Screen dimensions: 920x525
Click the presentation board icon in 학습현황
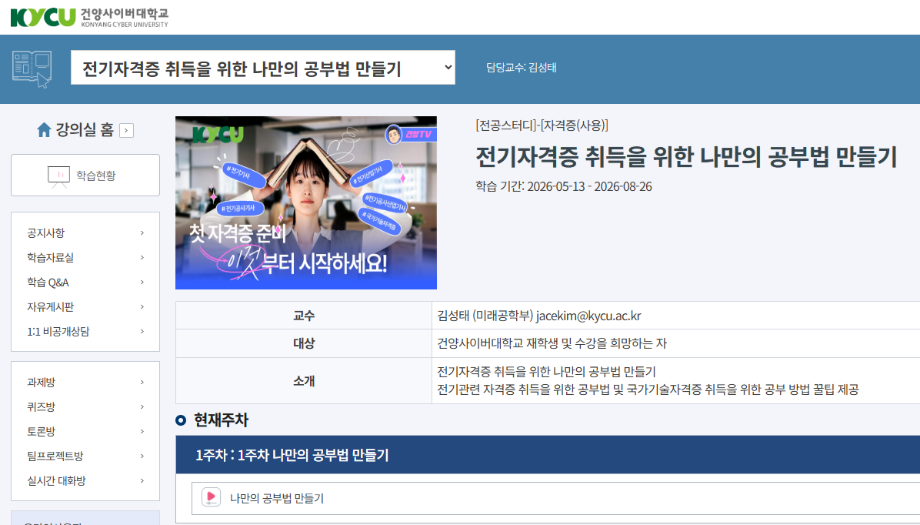coord(59,176)
